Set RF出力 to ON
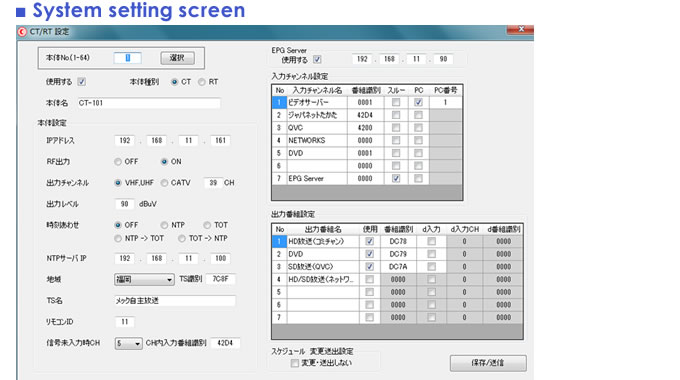Viewport: 680px width, 380px height. [x=164, y=161]
